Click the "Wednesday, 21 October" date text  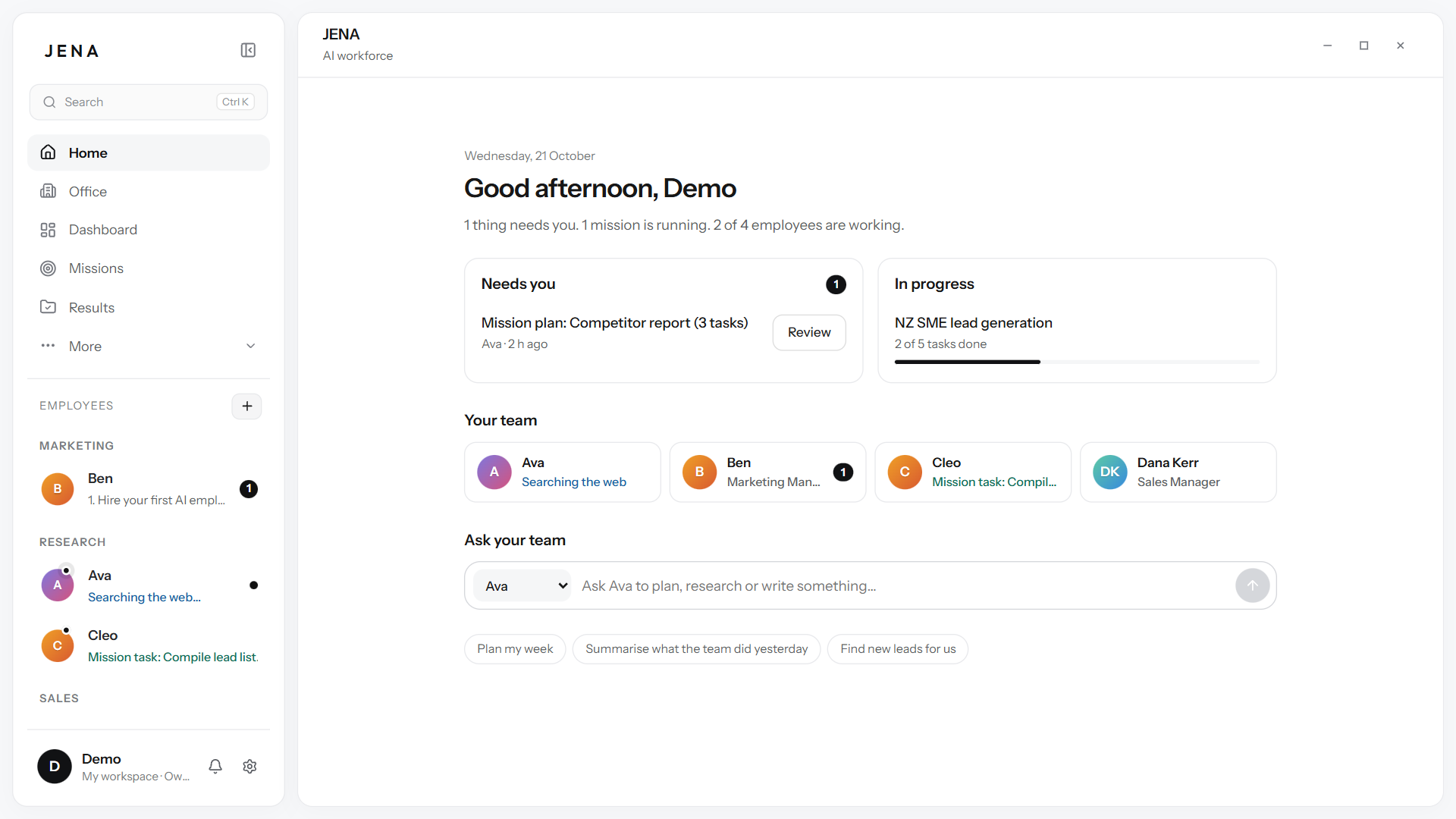click(529, 155)
